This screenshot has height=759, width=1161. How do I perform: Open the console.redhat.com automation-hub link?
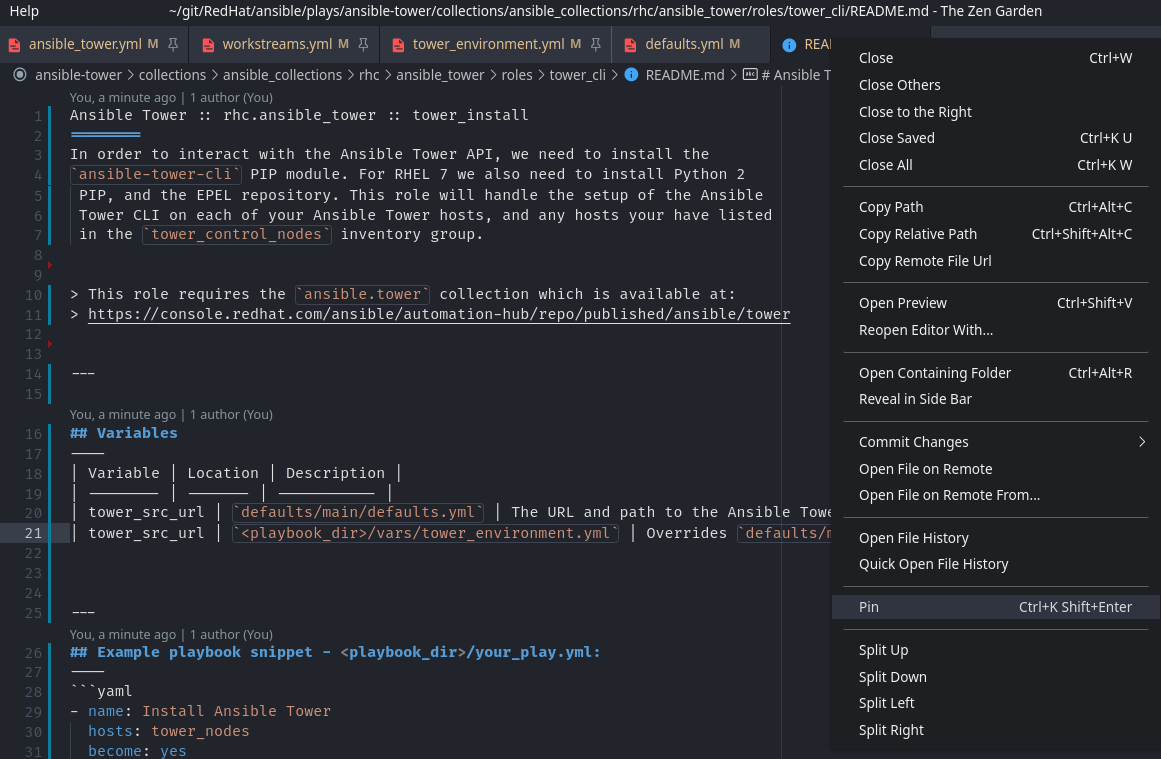point(439,314)
